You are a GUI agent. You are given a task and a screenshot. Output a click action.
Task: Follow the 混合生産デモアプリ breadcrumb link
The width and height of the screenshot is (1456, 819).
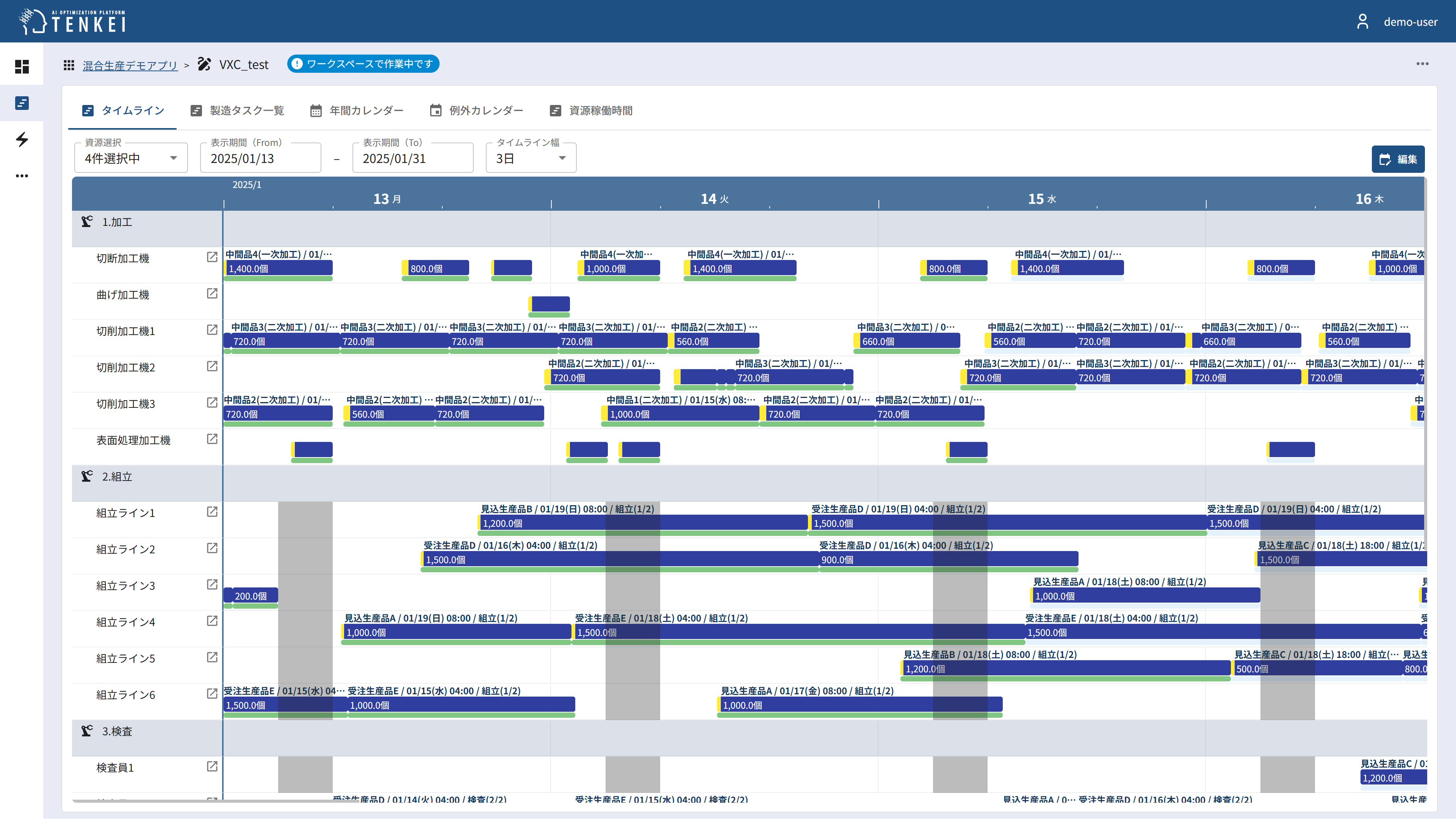(130, 66)
